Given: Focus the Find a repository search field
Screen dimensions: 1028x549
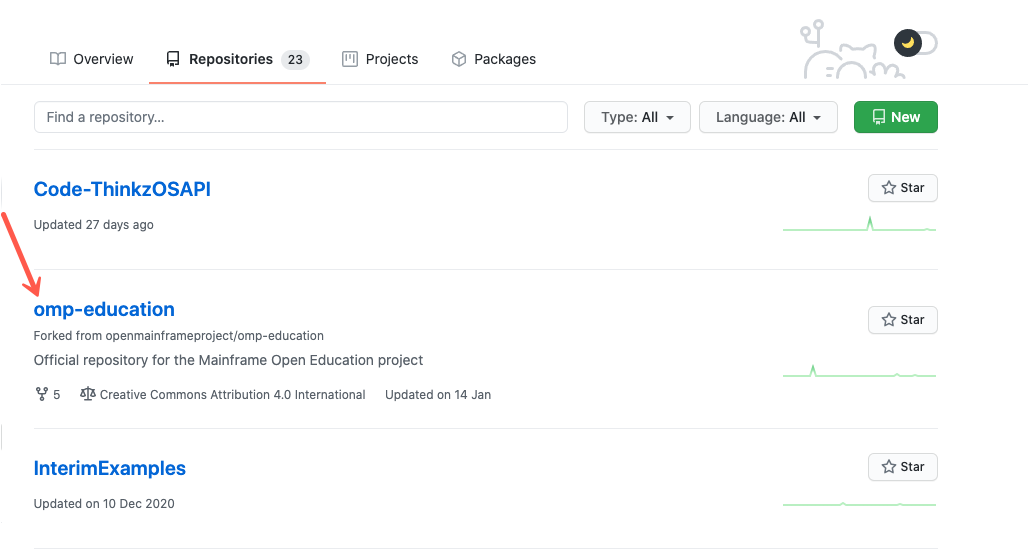Looking at the screenshot, I should [x=301, y=117].
